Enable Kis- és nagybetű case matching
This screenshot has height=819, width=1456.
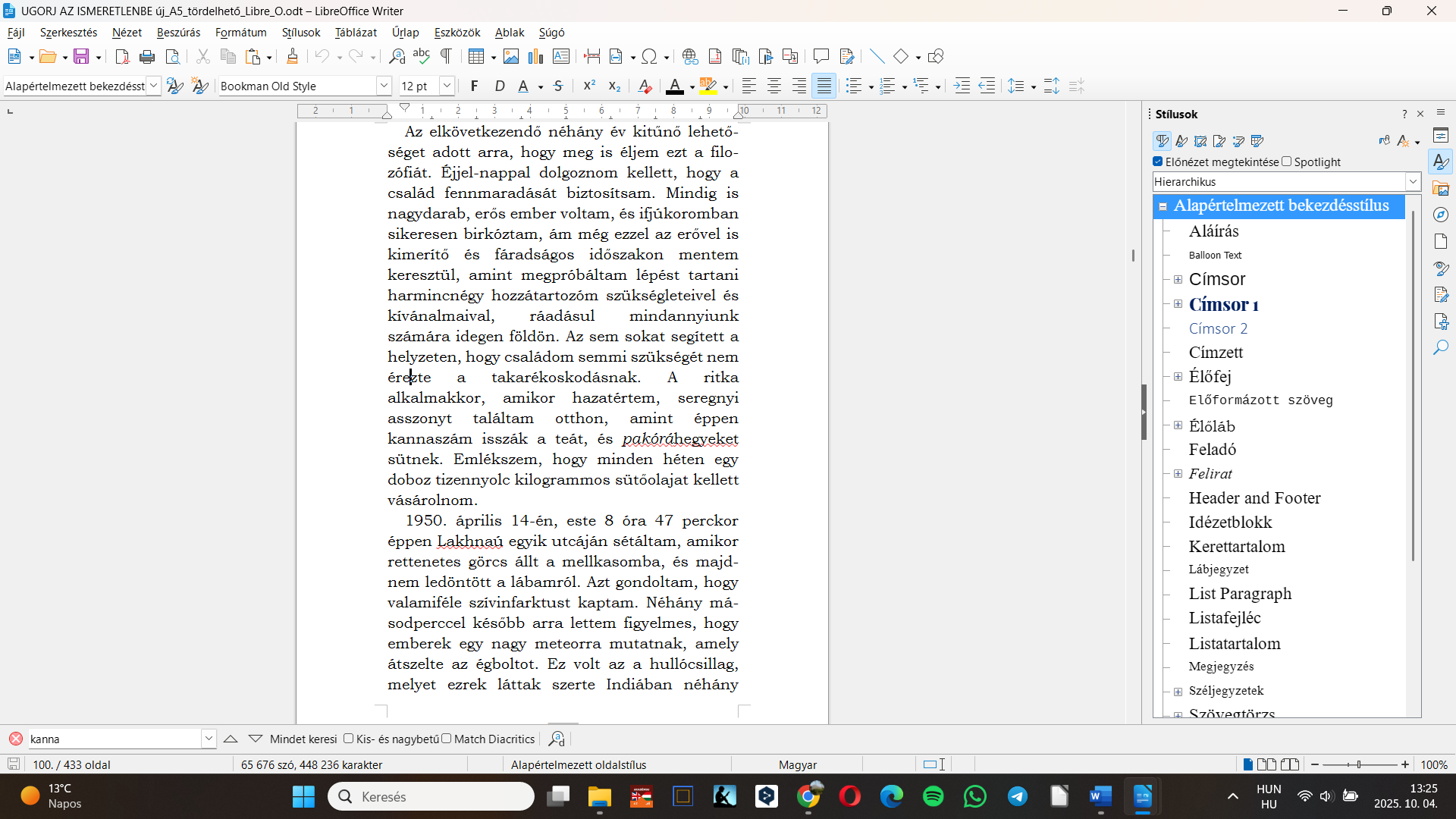click(349, 739)
